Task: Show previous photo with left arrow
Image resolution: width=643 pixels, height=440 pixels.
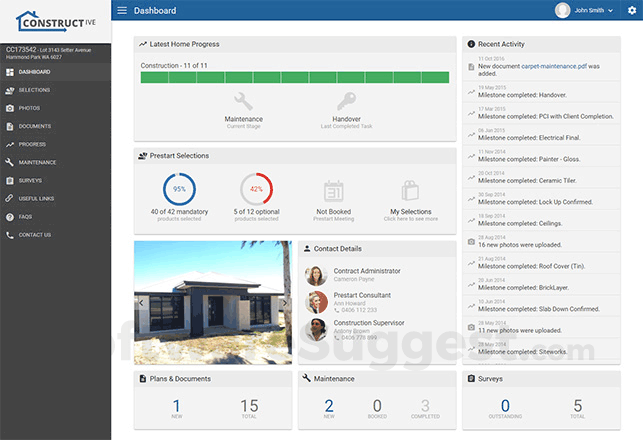Action: [141, 302]
